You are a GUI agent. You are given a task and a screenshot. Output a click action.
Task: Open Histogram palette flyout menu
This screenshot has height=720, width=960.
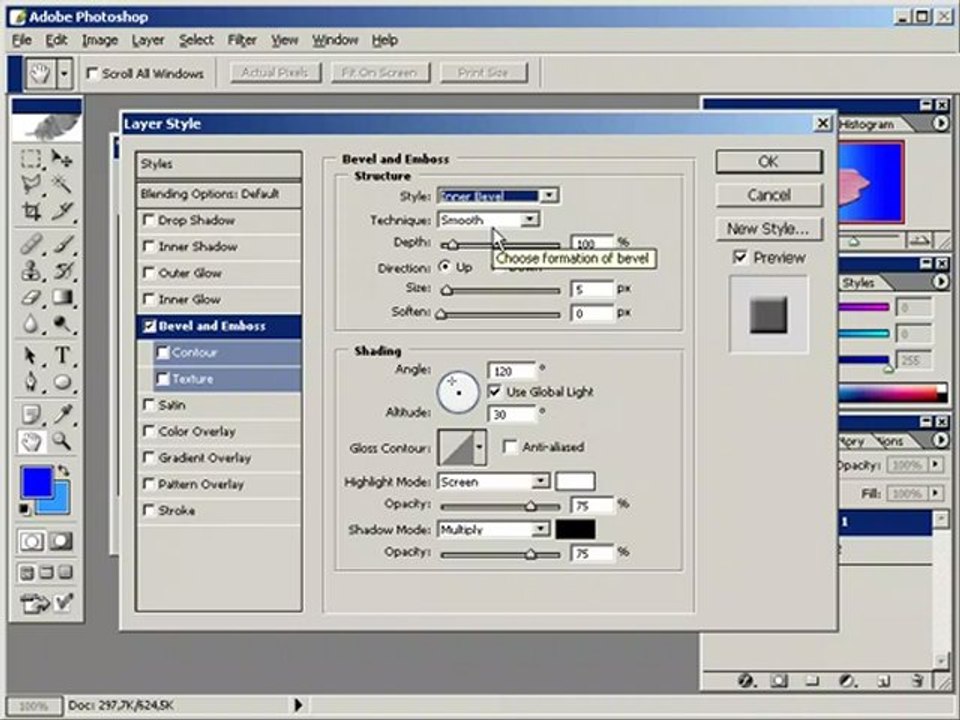[x=940, y=124]
